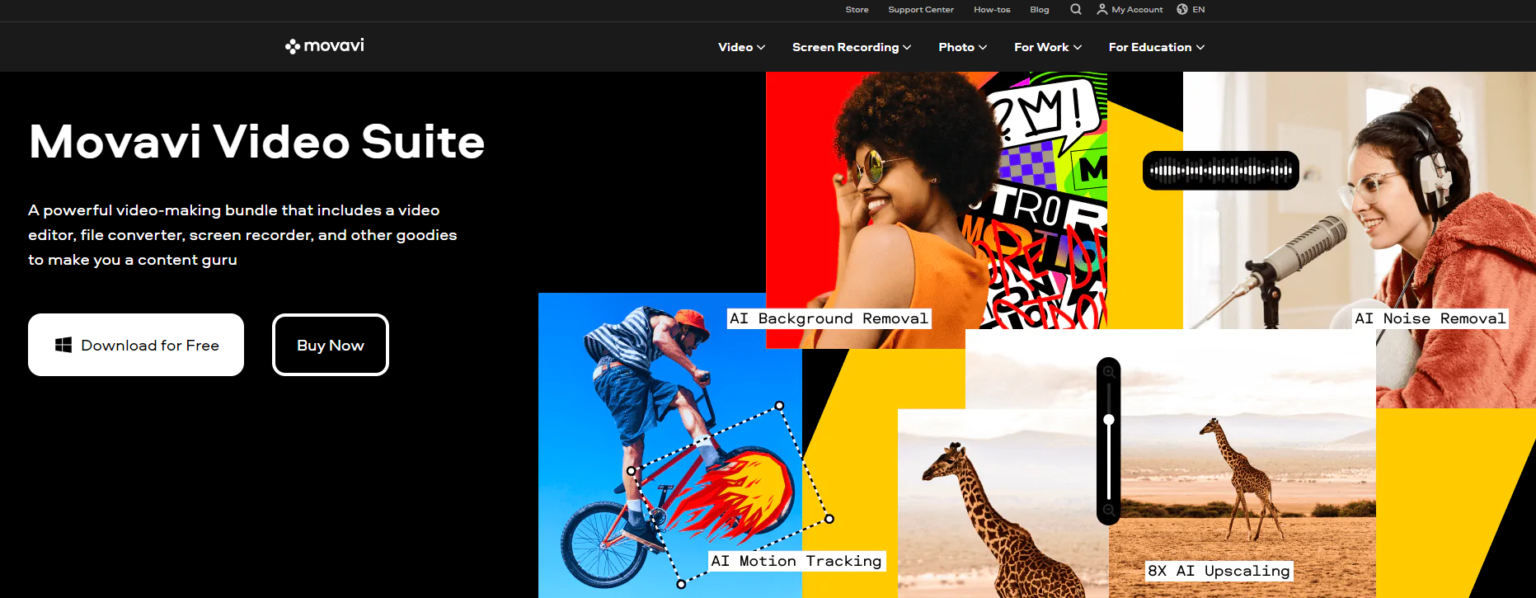The width and height of the screenshot is (1536, 598).
Task: Open the search magnifier icon
Action: (1076, 9)
